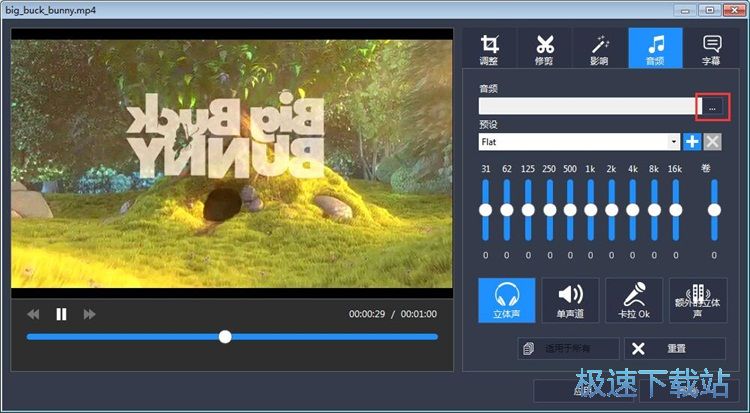The image size is (750, 413).
Task: Click the 预设 preset label
Action: coord(488,124)
